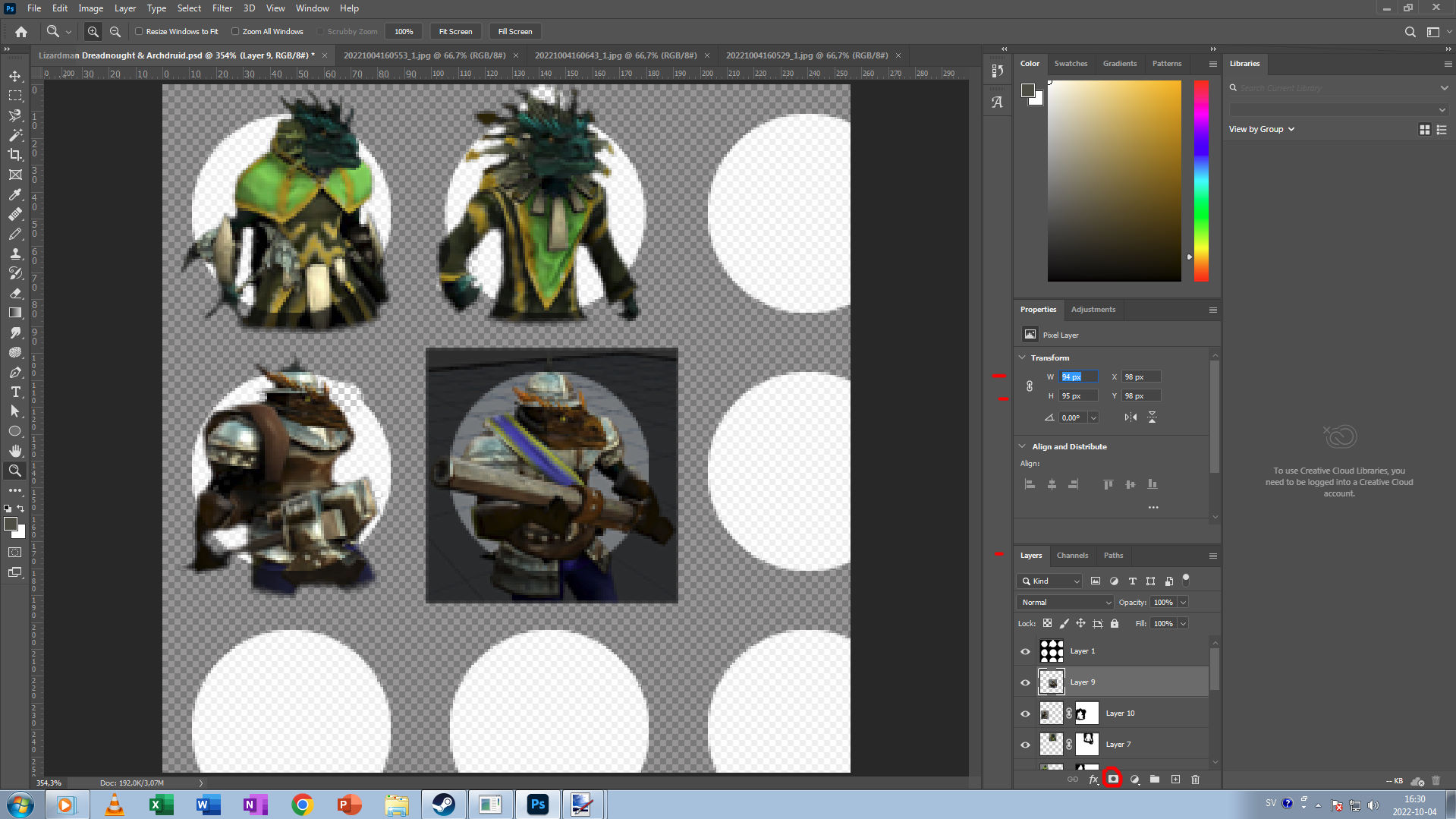Create new group folder icon
The width and height of the screenshot is (1456, 819).
click(1155, 780)
